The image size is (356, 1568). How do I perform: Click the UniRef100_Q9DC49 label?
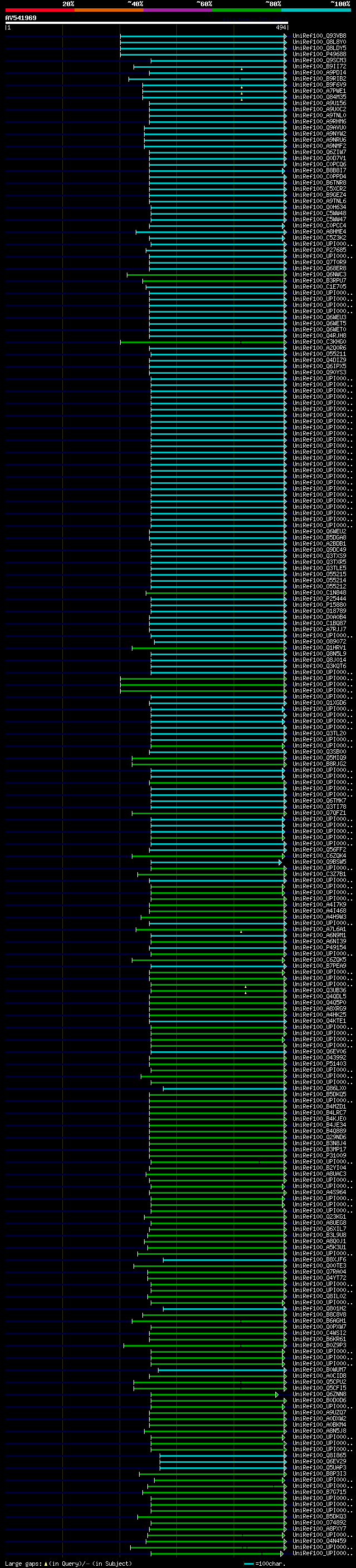point(319,550)
